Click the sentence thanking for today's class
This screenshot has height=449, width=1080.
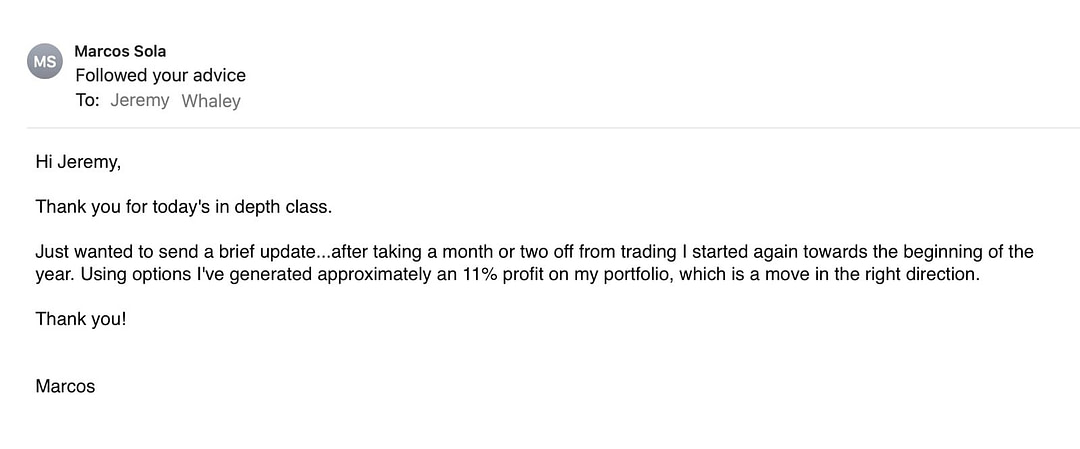[183, 207]
